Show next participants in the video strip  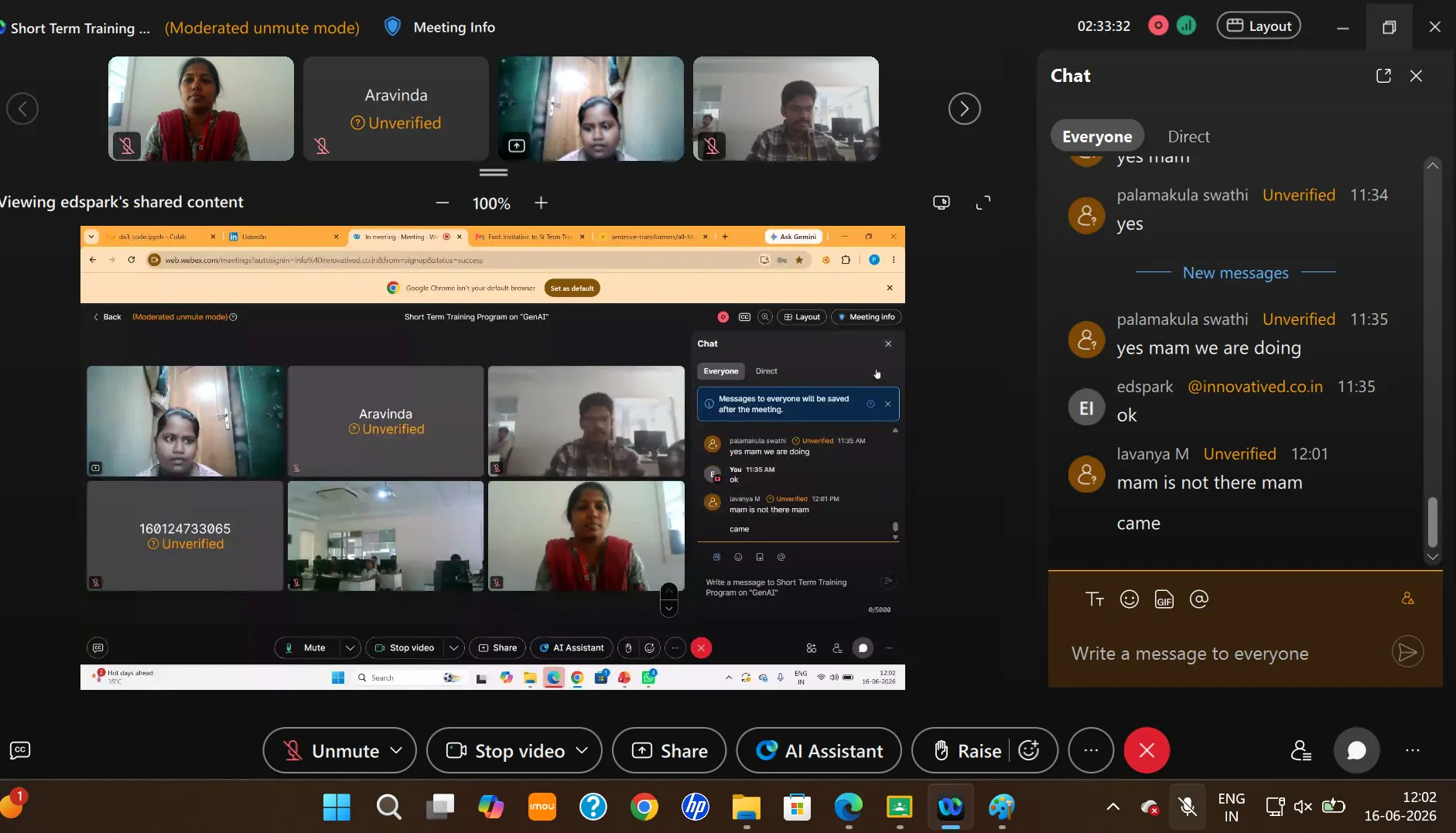point(965,108)
